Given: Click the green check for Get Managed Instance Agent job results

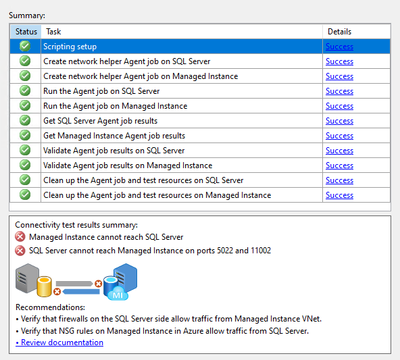Looking at the screenshot, I should [25, 136].
